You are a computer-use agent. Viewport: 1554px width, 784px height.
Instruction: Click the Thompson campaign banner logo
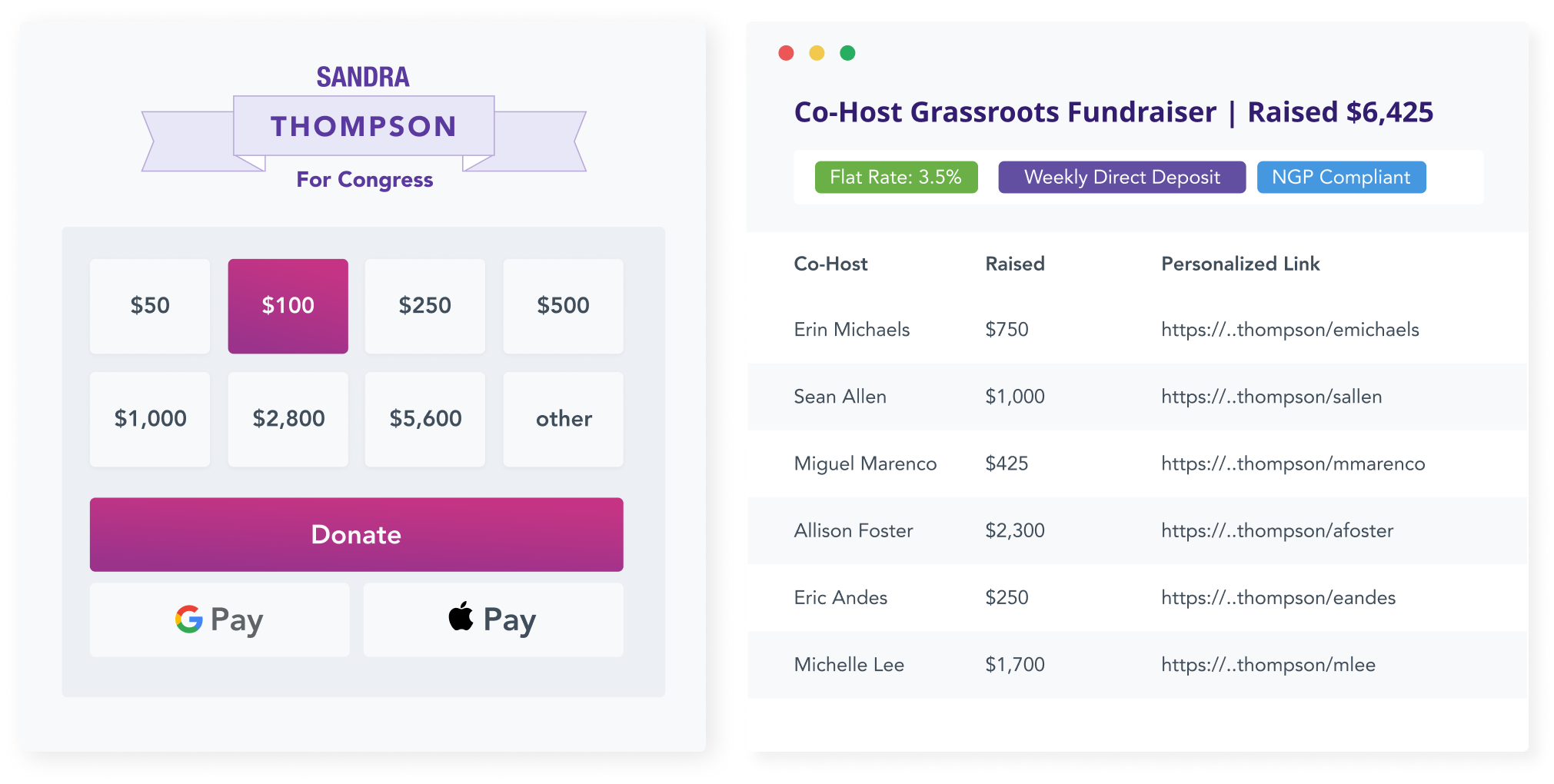click(364, 127)
